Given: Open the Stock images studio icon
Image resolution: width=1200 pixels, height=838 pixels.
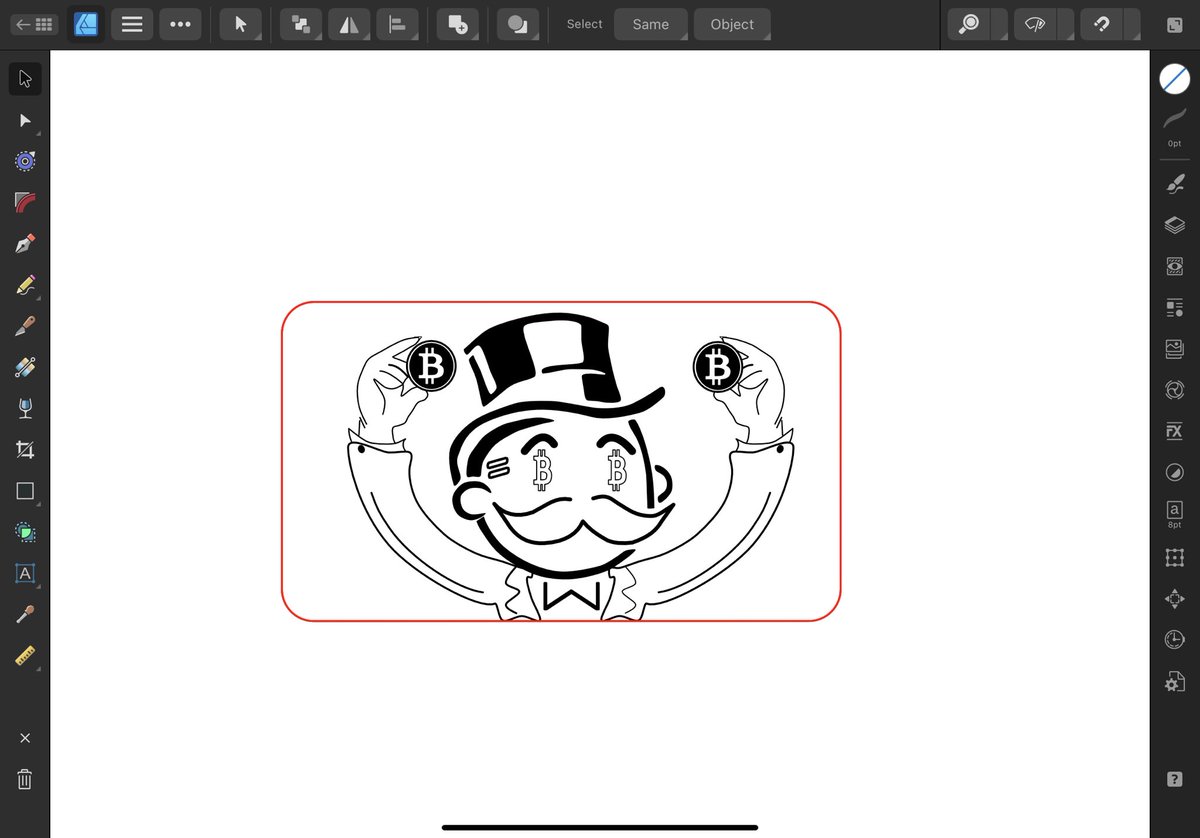Looking at the screenshot, I should point(1174,349).
